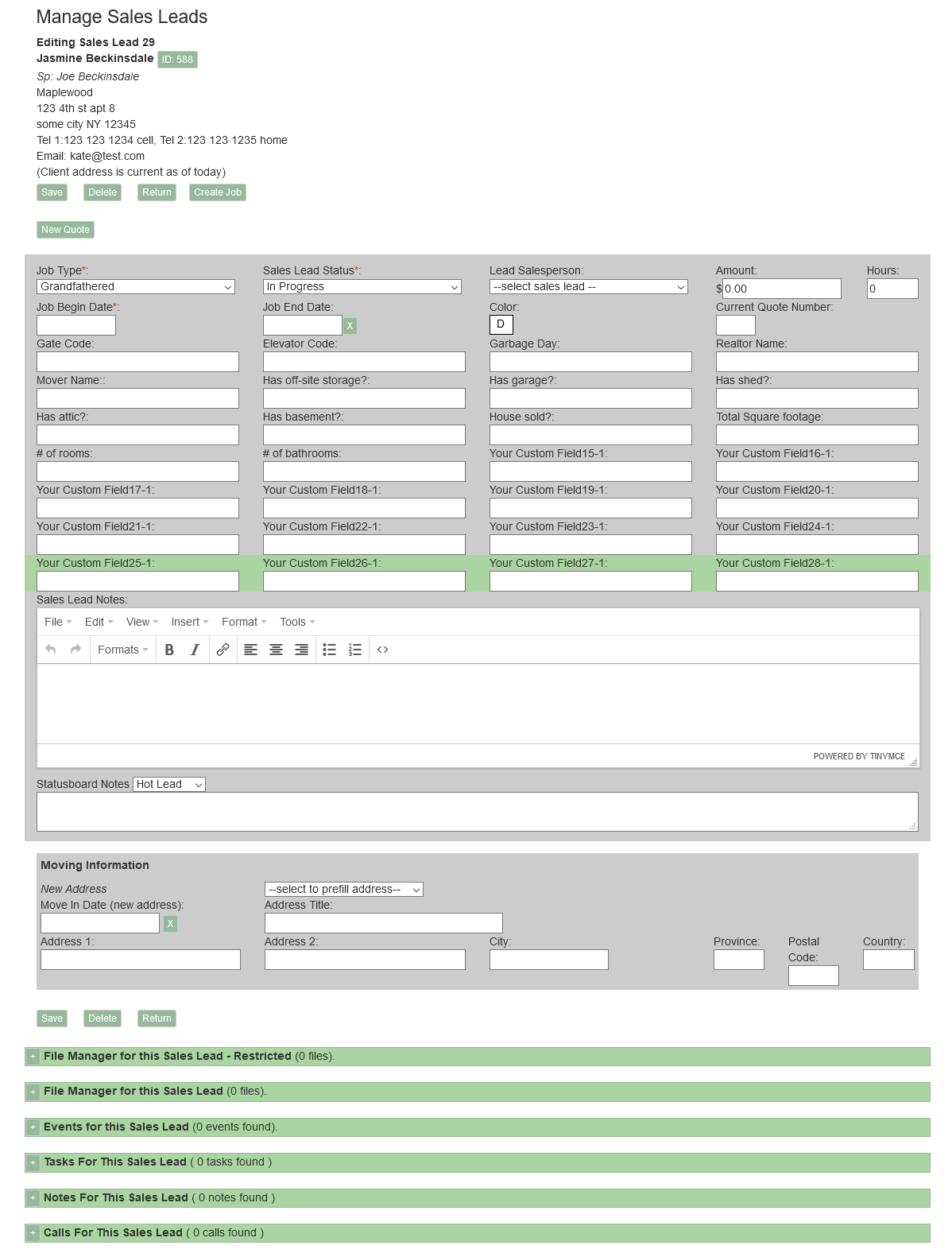Click the insert link icon

(223, 650)
